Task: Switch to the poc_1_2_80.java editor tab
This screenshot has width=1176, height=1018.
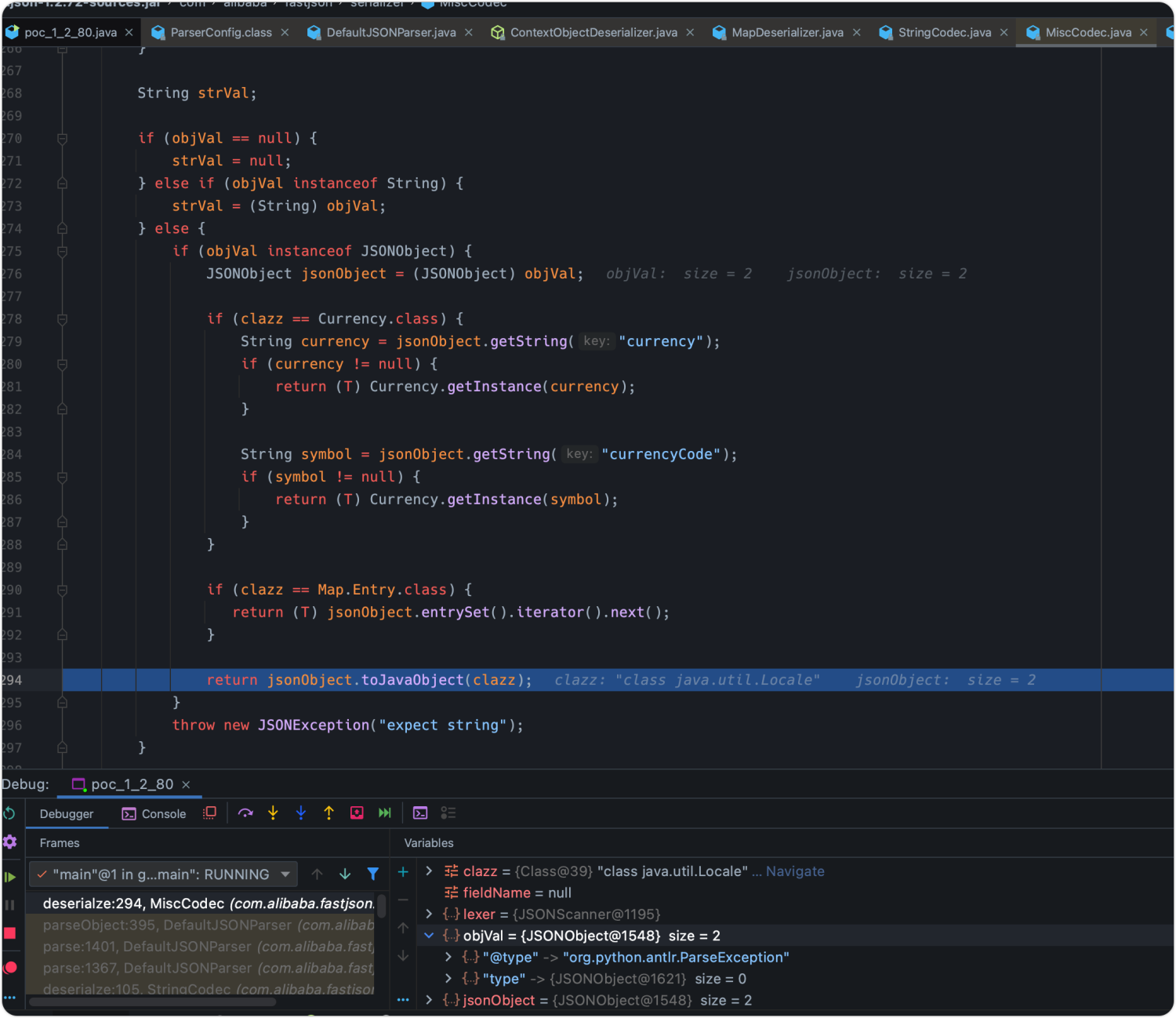Action: 70,32
